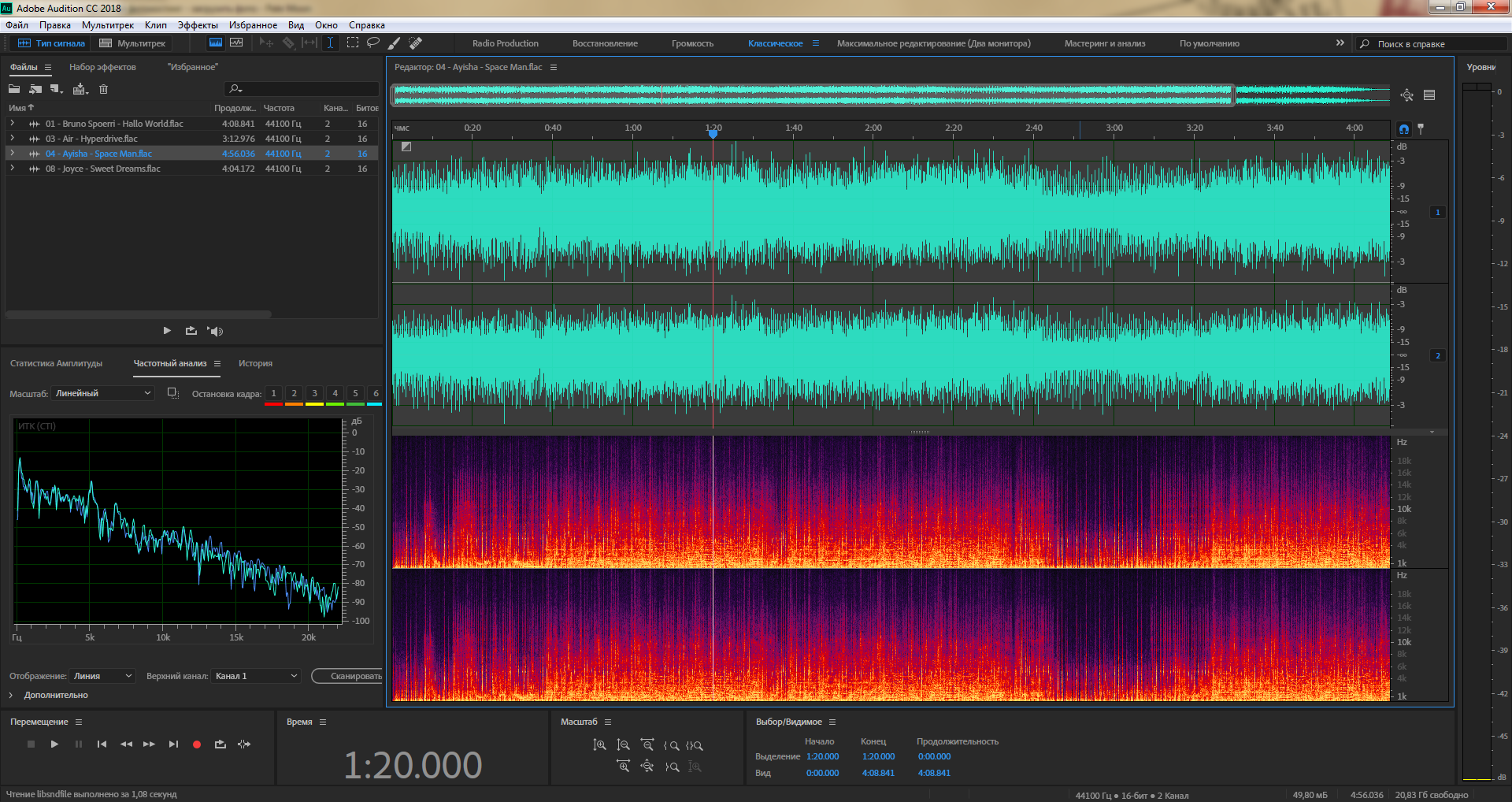Click the Zoom Out Time icon
Screen dimensions: 1512x802
pyautogui.click(x=647, y=744)
